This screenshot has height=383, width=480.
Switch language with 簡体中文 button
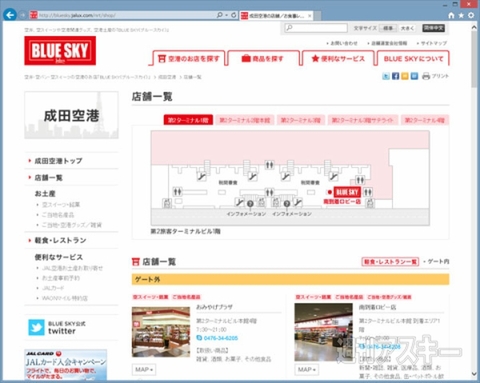click(433, 28)
